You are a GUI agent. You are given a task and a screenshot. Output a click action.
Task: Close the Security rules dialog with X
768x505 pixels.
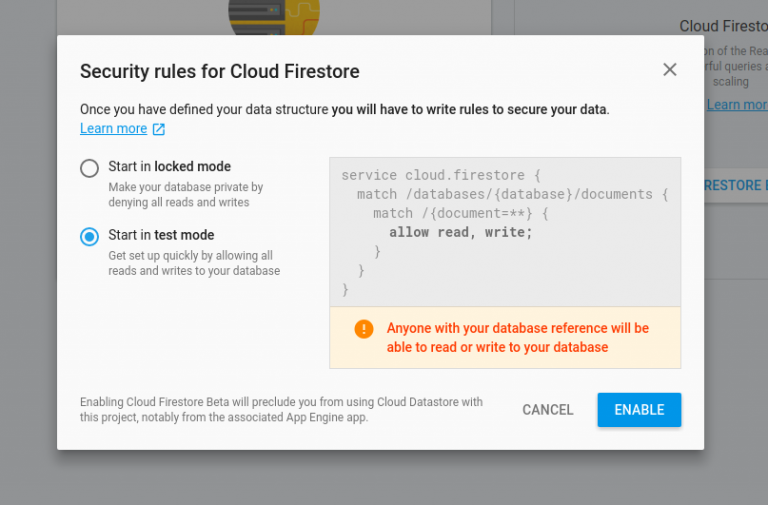point(670,70)
